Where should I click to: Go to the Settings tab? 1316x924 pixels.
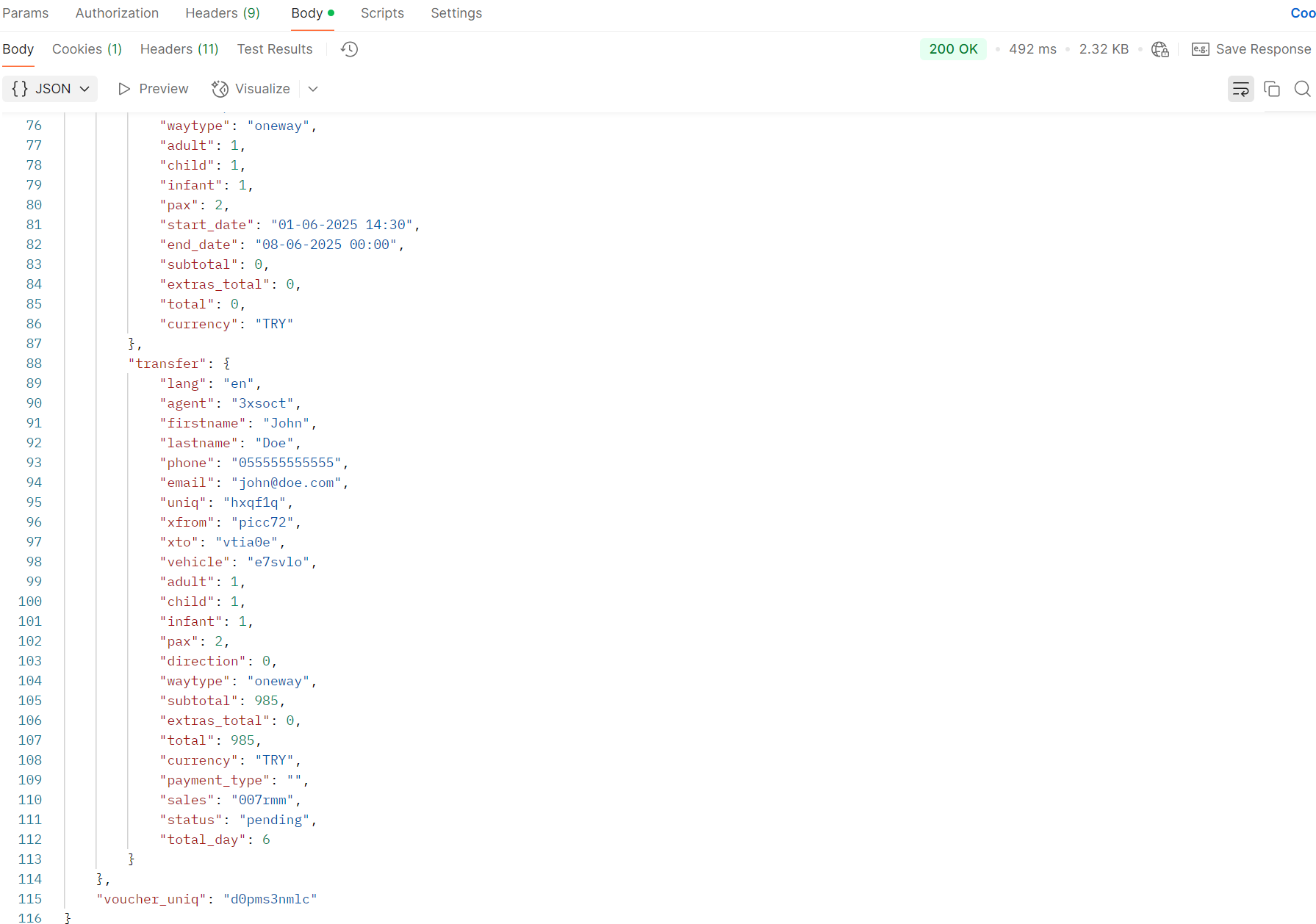456,13
